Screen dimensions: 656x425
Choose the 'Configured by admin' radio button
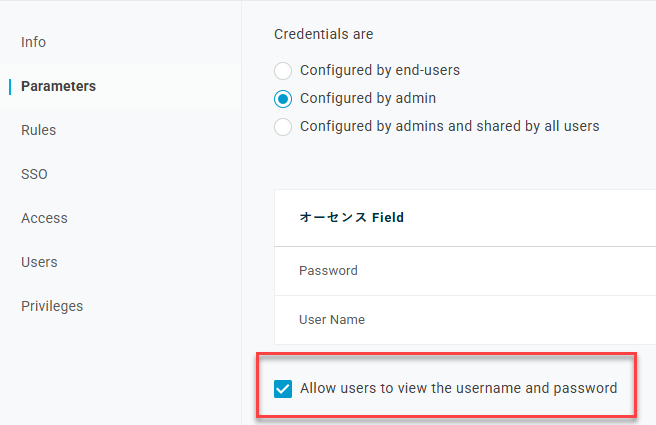[283, 99]
